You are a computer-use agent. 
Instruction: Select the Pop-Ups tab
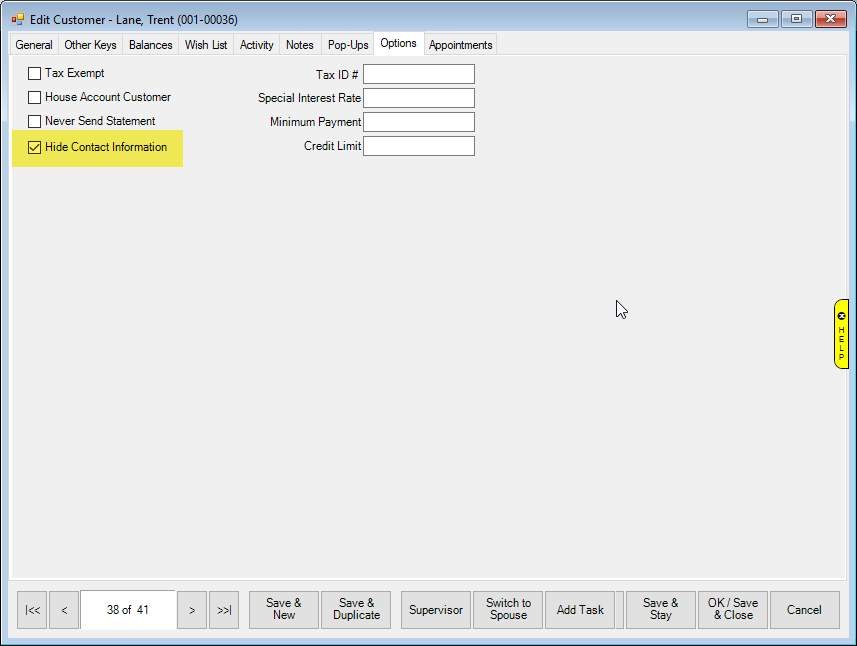(348, 45)
